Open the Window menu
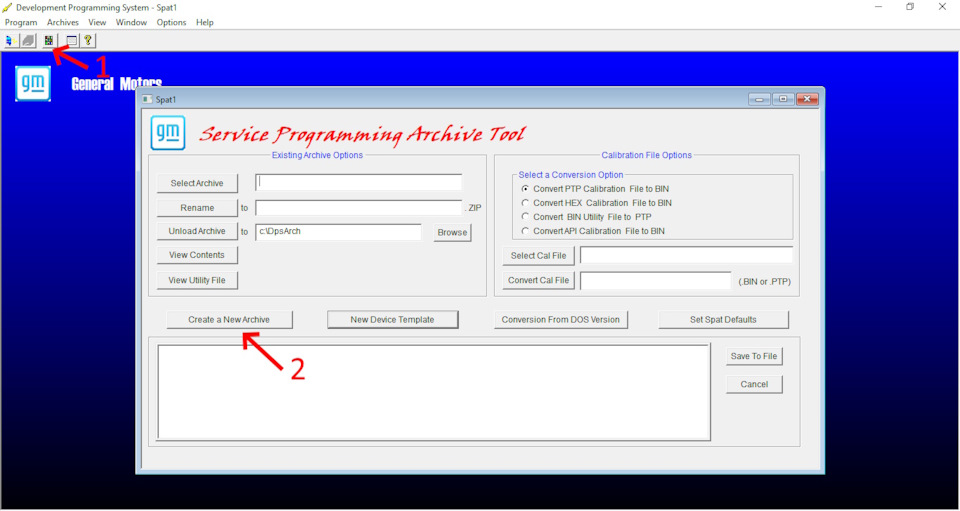 [132, 23]
